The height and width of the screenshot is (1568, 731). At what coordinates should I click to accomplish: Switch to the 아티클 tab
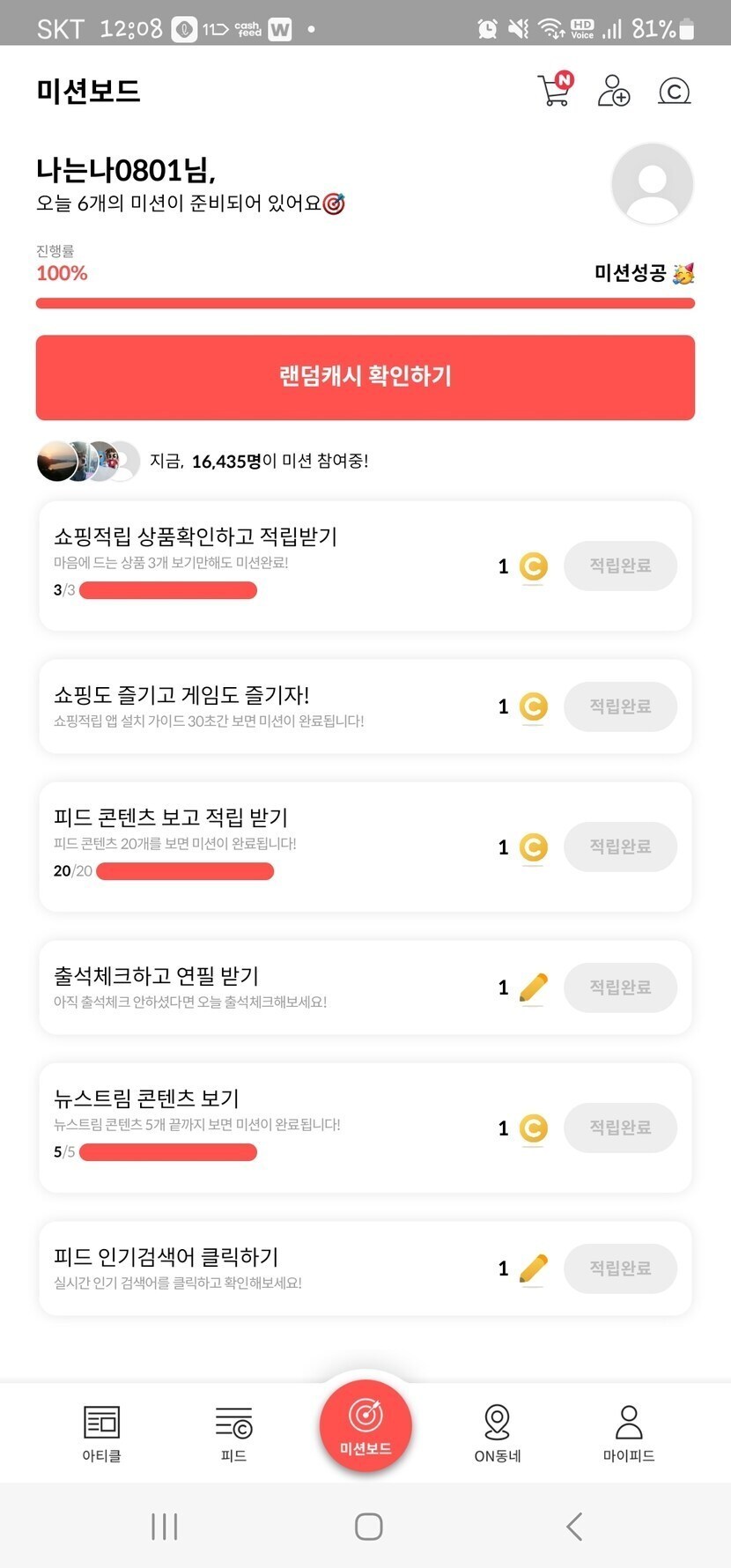pos(101,1433)
